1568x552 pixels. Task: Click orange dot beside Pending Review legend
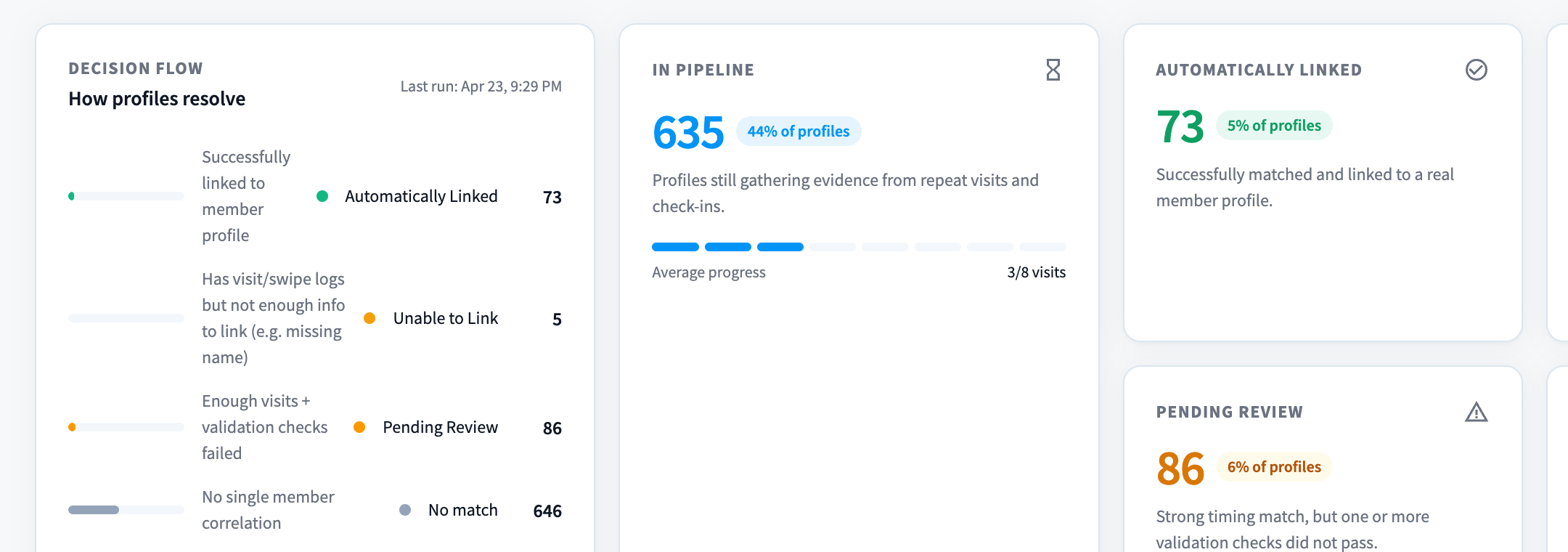click(x=359, y=427)
